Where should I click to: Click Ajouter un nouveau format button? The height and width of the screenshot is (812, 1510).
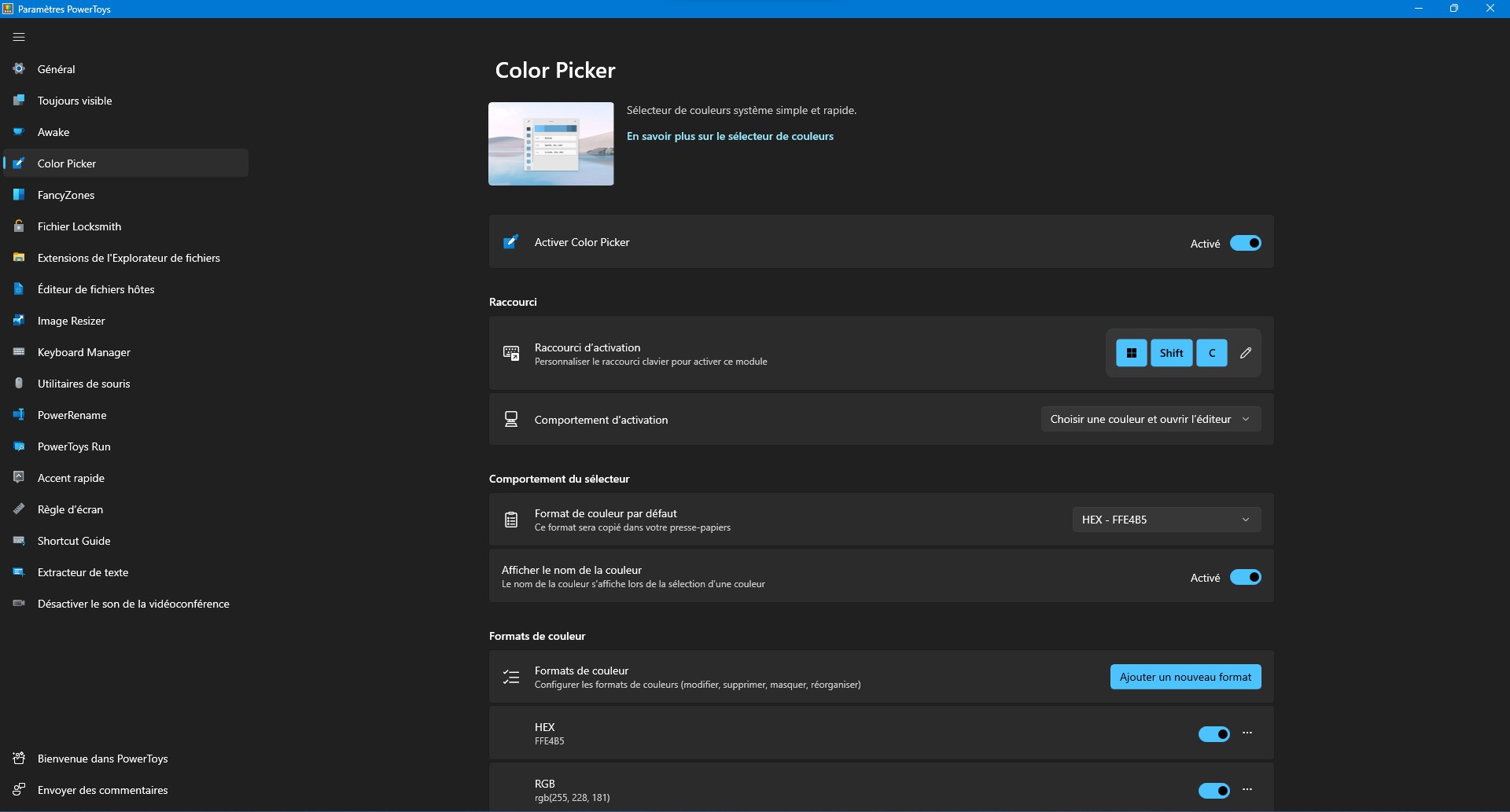(x=1185, y=677)
